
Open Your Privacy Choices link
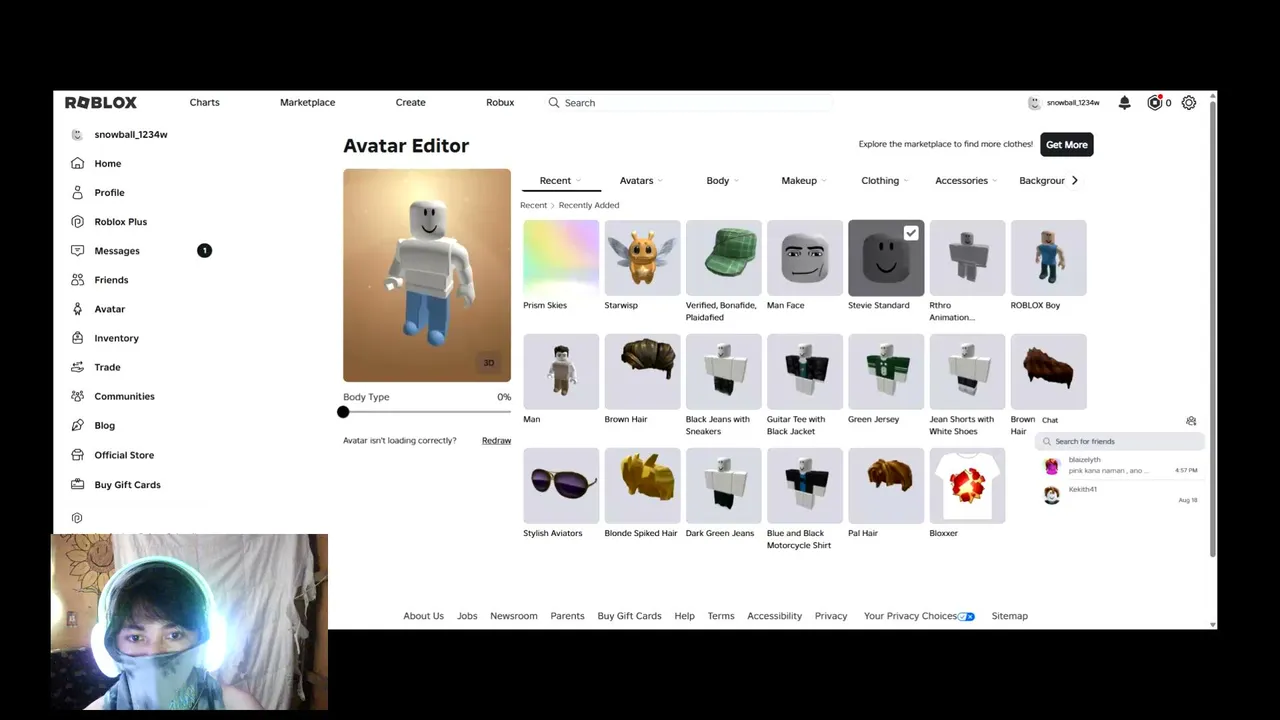click(x=919, y=616)
